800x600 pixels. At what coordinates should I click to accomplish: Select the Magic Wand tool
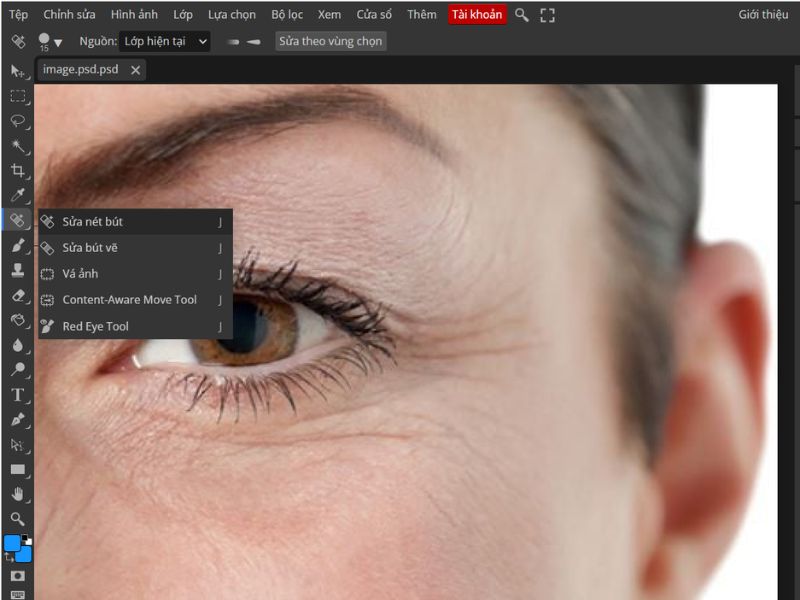click(x=17, y=146)
